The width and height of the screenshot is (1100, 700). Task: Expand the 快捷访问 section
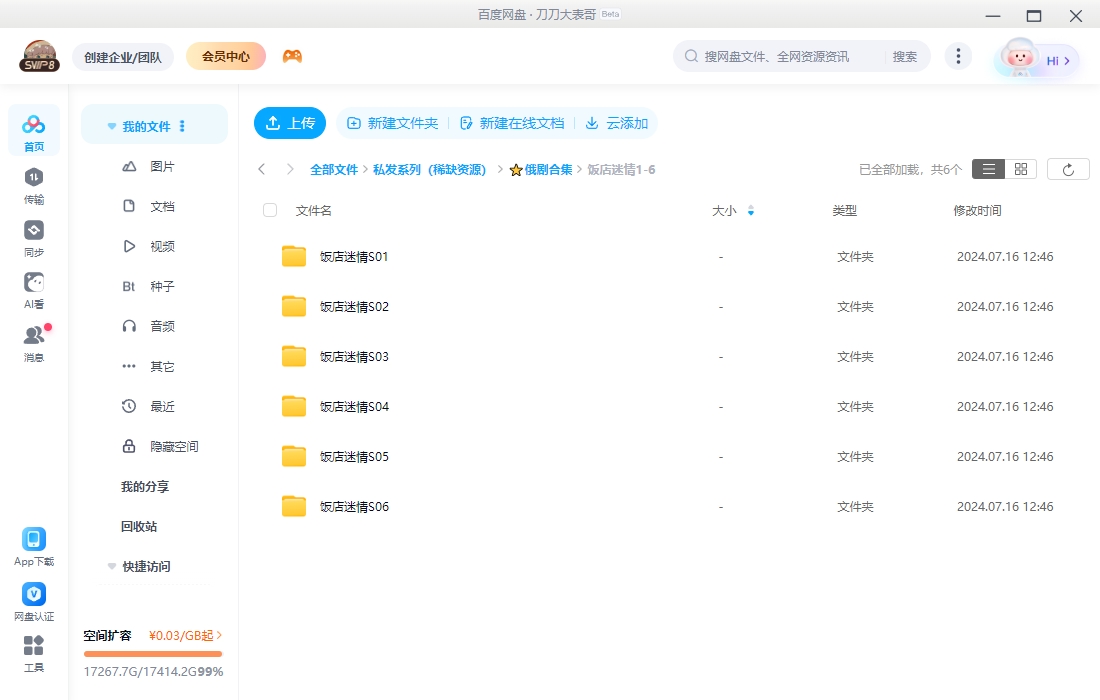[112, 567]
